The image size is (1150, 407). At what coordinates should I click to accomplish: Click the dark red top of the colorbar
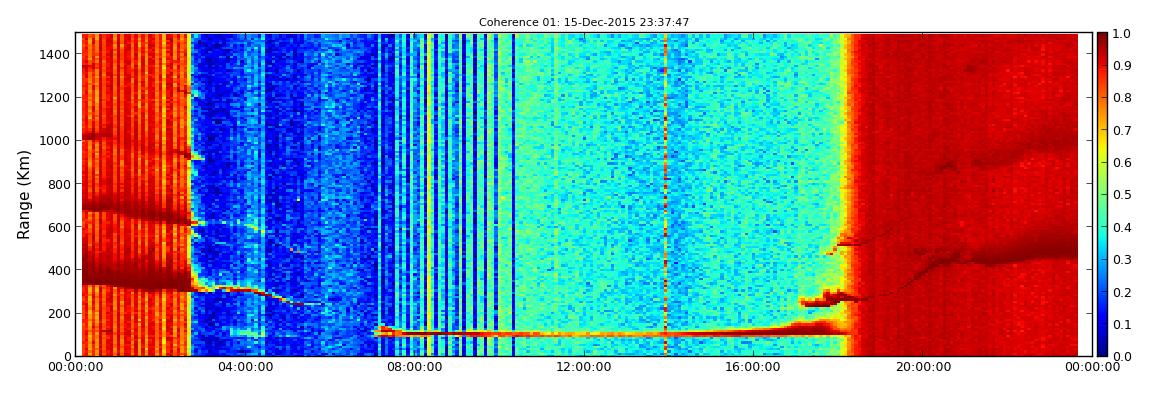[x=1103, y=40]
